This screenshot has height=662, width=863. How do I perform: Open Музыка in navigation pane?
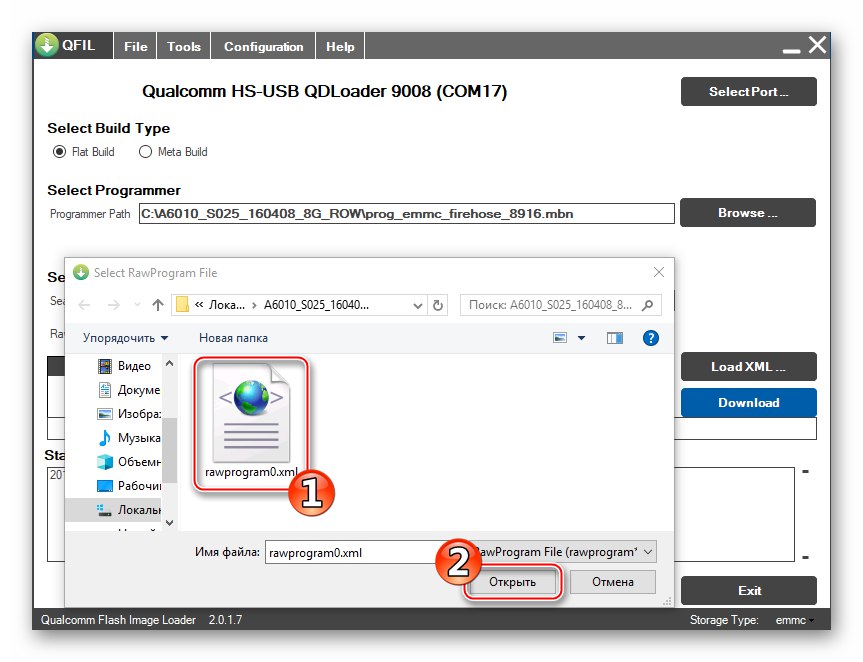pos(128,438)
